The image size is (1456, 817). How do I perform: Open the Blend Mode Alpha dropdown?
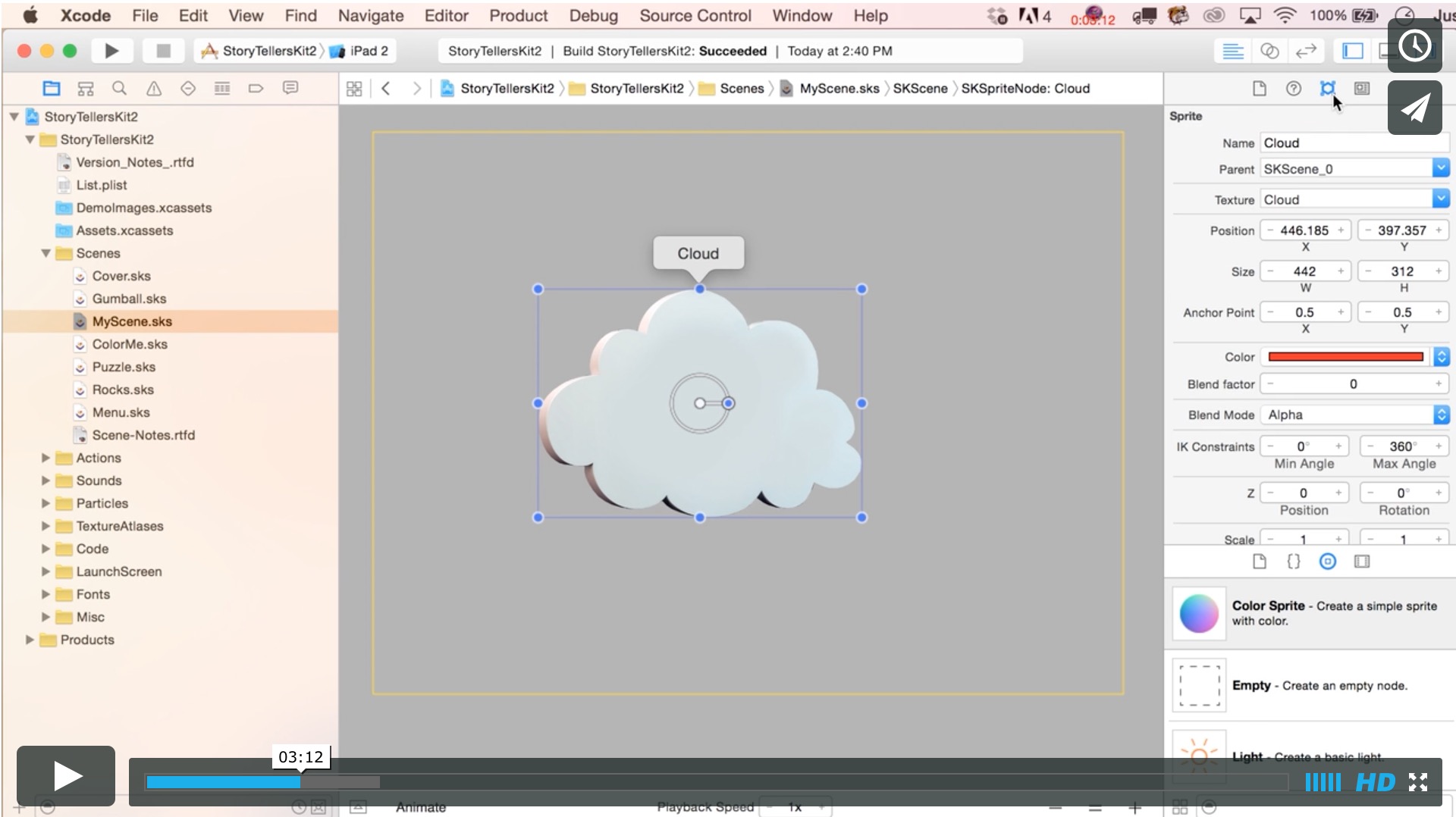(x=1441, y=415)
